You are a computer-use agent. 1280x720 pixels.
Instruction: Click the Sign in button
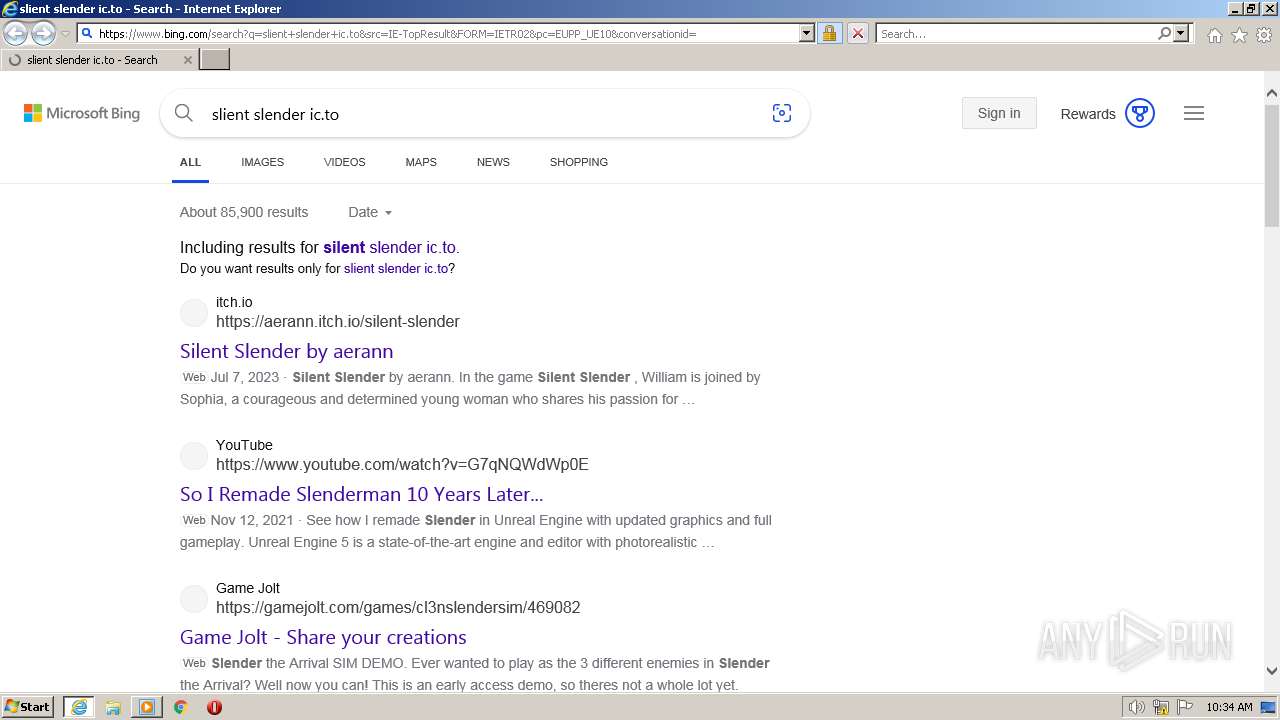pyautogui.click(x=999, y=113)
